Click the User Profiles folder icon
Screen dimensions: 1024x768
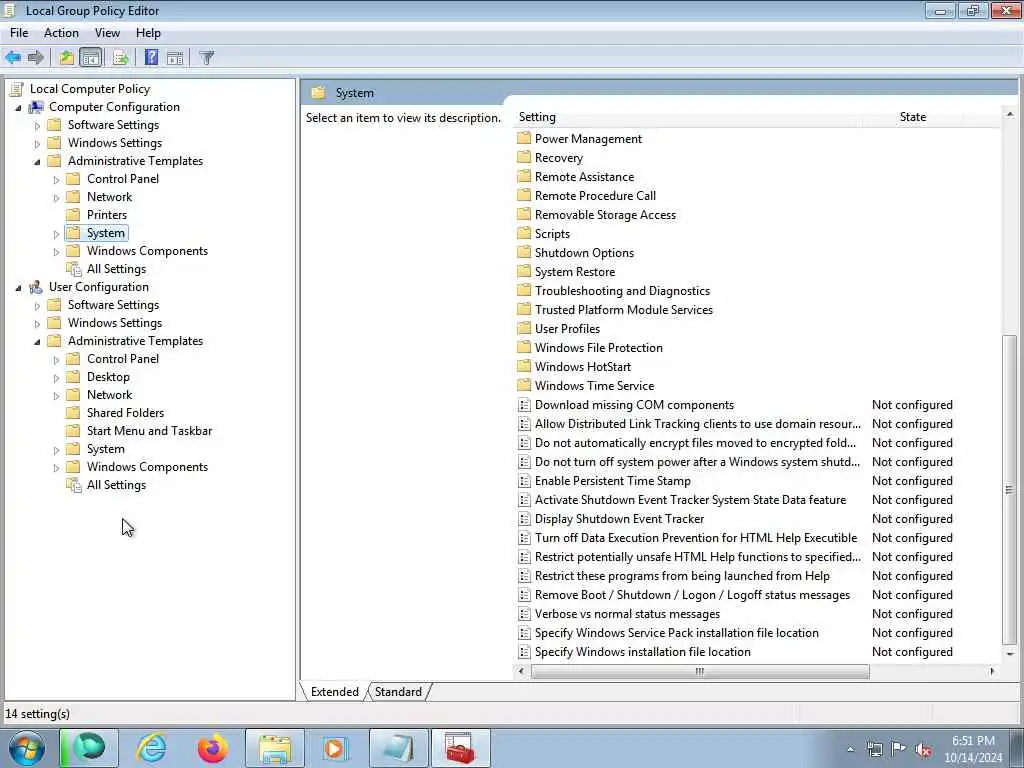[x=524, y=328]
